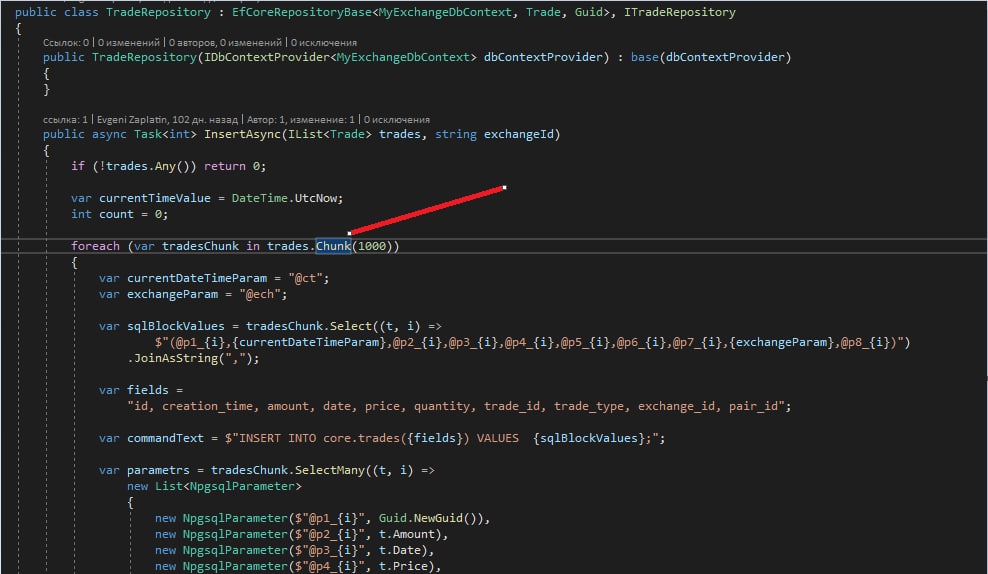
Task: Click t.Amount in the @p2 parameter line
Action: [x=406, y=534]
